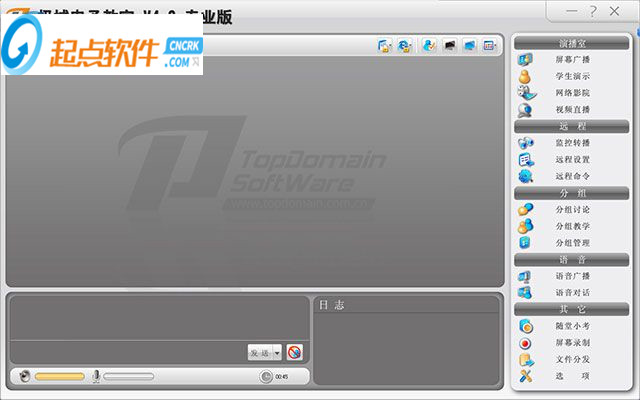Minimize the window
Screen dimensions: 640x400
tap(572, 11)
